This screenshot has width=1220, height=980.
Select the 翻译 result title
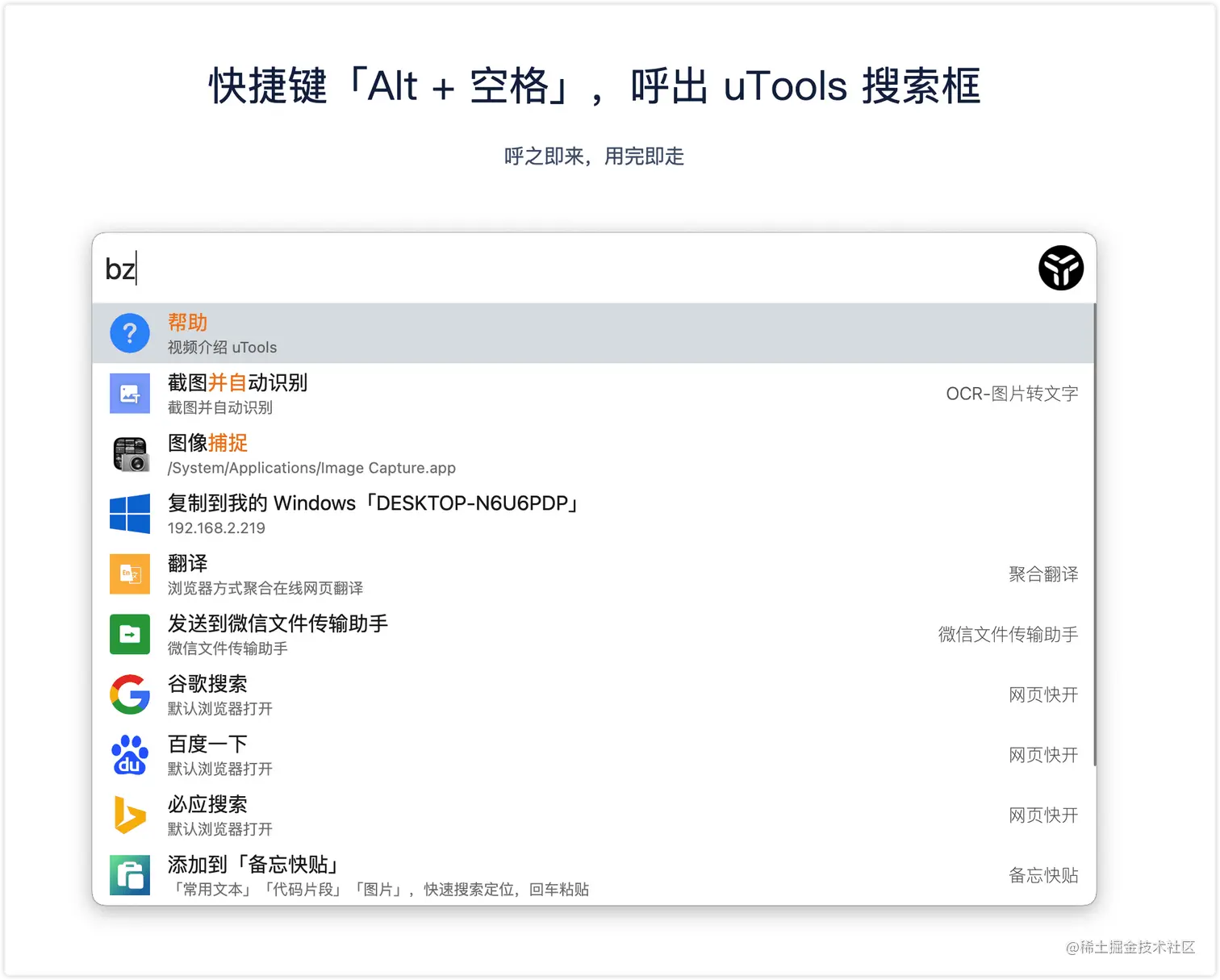[x=187, y=563]
